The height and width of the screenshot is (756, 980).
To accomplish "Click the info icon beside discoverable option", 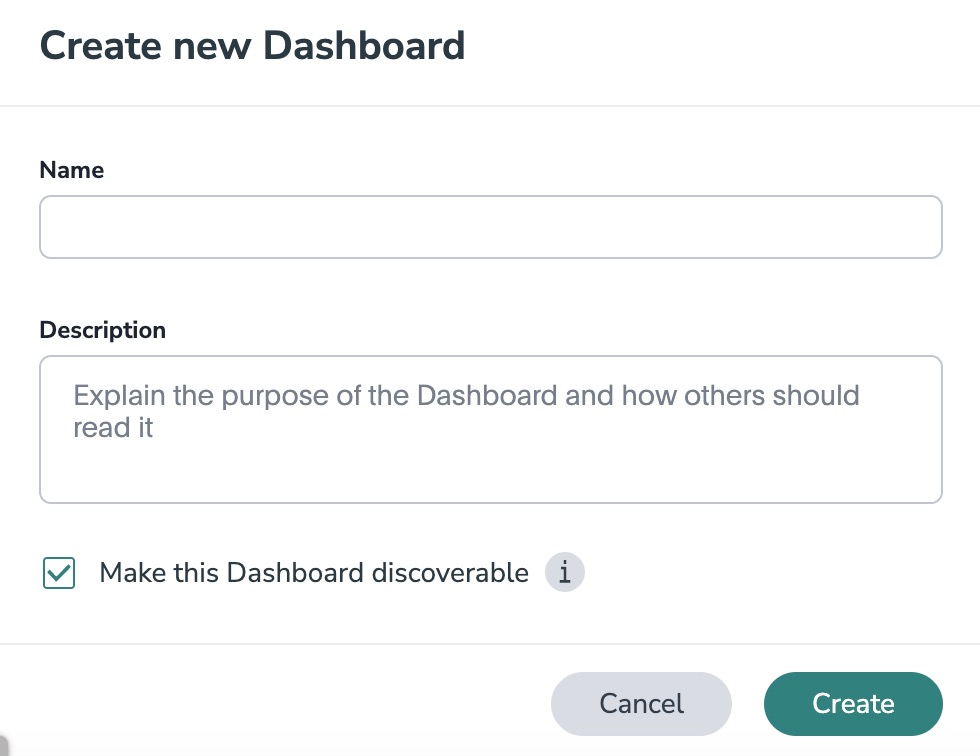I will [564, 573].
